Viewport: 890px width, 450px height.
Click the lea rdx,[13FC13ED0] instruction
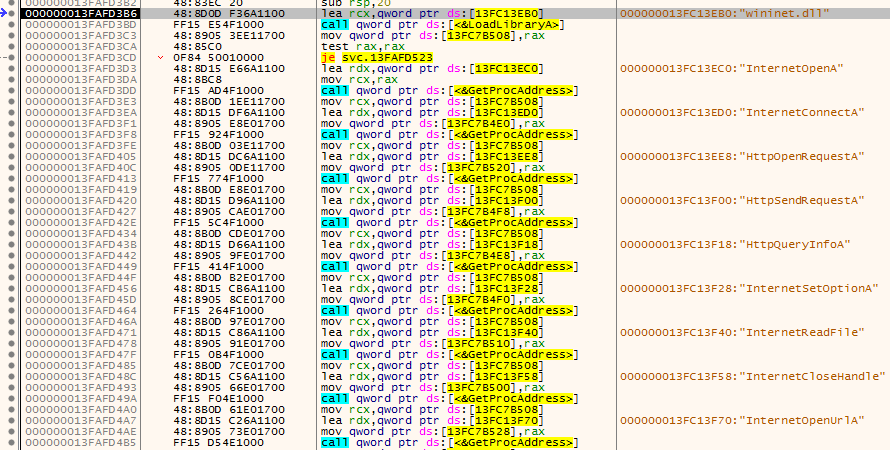click(433, 112)
